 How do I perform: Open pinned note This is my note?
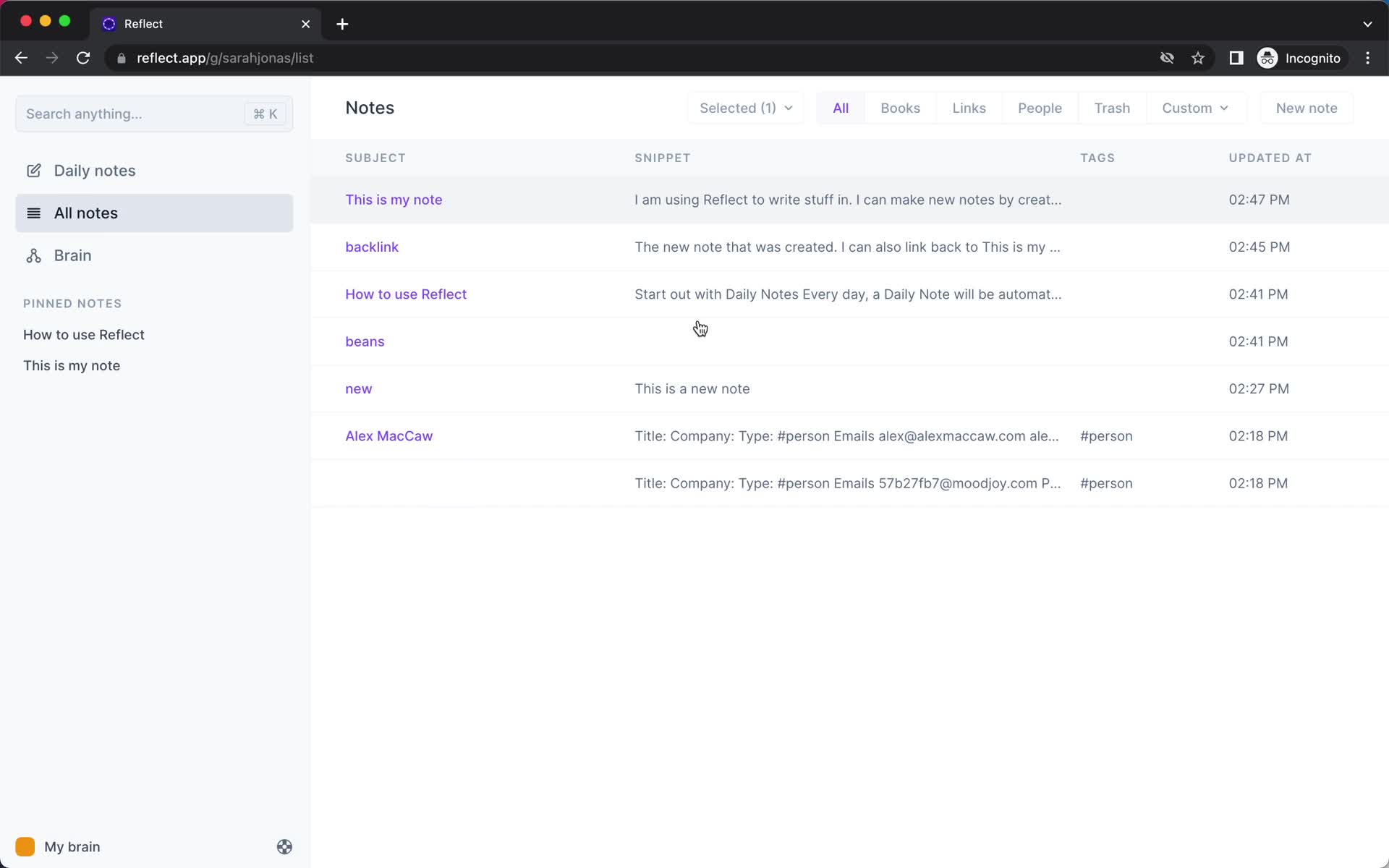coord(72,366)
